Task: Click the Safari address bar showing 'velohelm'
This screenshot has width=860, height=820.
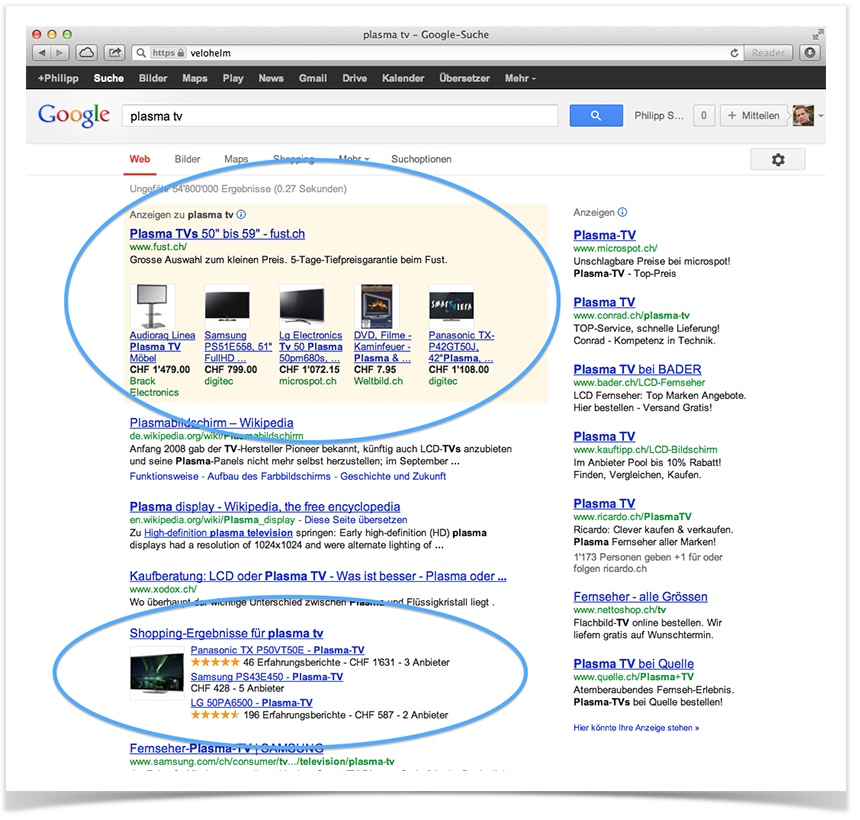Action: click(x=436, y=53)
